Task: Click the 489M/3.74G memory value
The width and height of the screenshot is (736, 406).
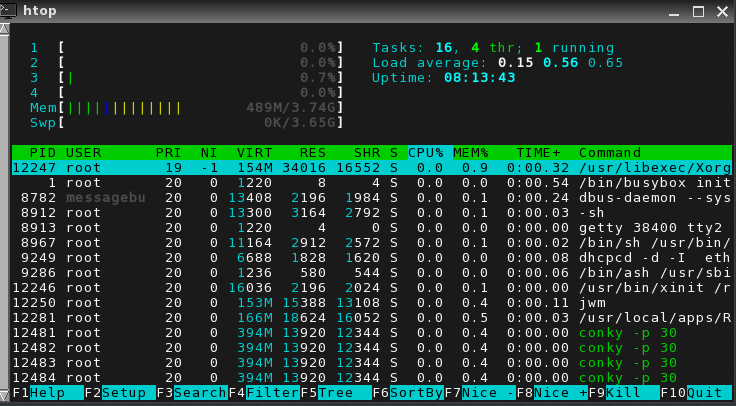Action: tap(291, 108)
